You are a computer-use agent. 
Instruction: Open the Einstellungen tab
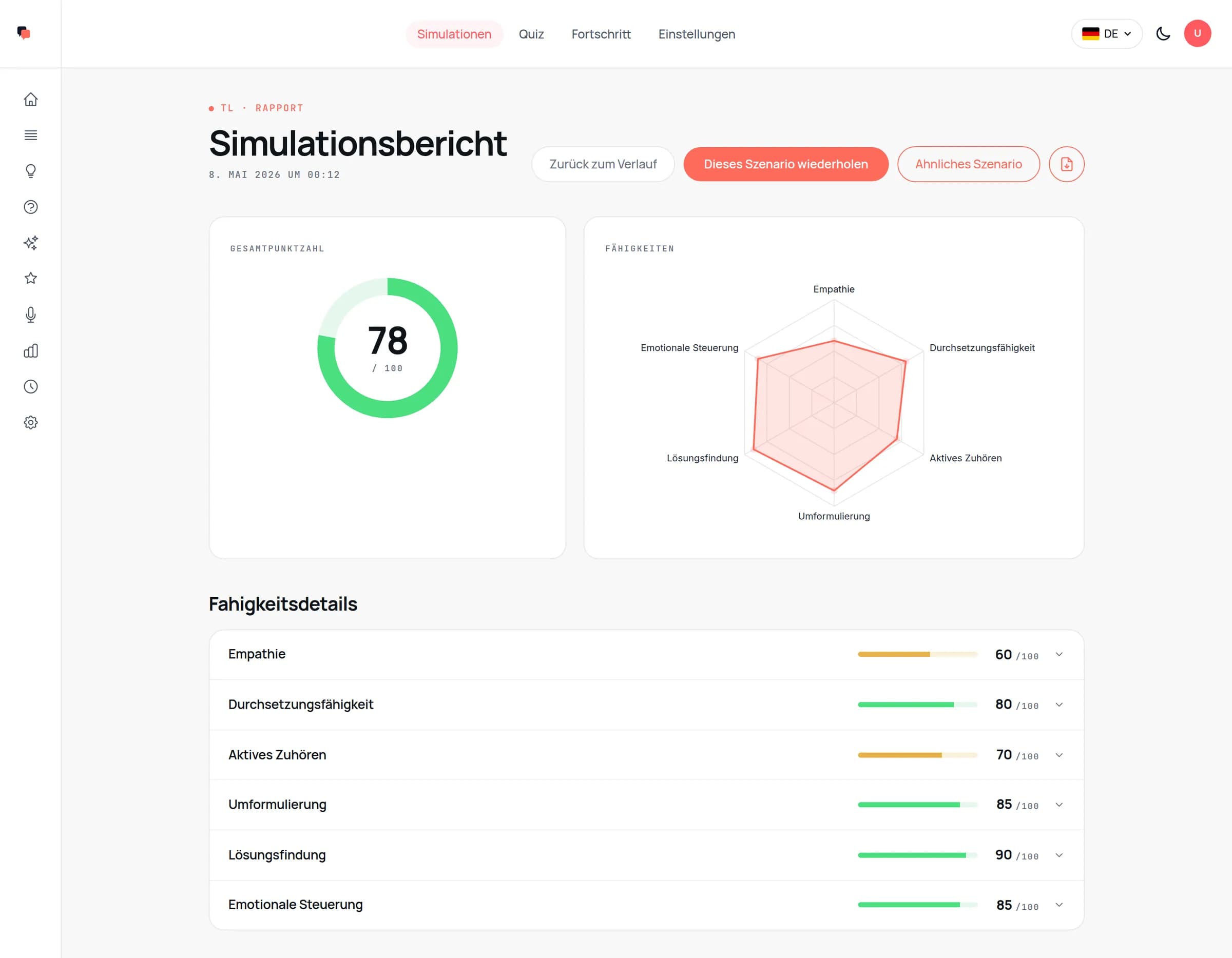(x=697, y=34)
